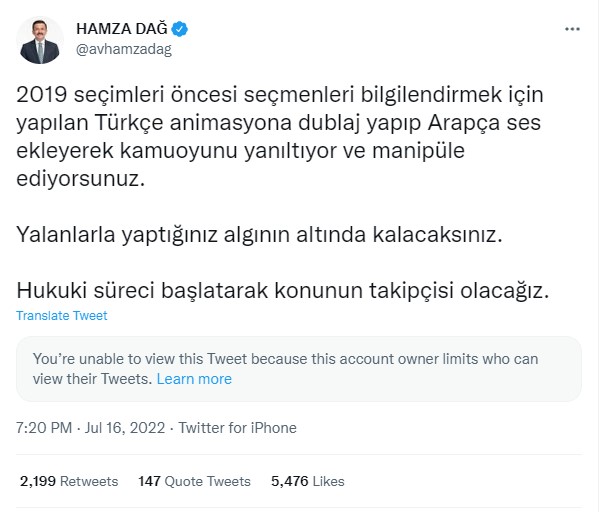Click the 7:20 PM time stamp
602x512 pixels.
coord(45,428)
